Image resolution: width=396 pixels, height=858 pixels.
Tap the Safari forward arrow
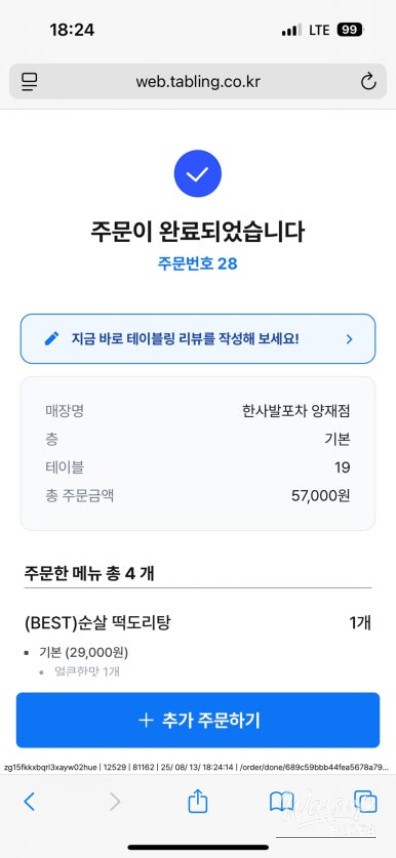coord(115,802)
